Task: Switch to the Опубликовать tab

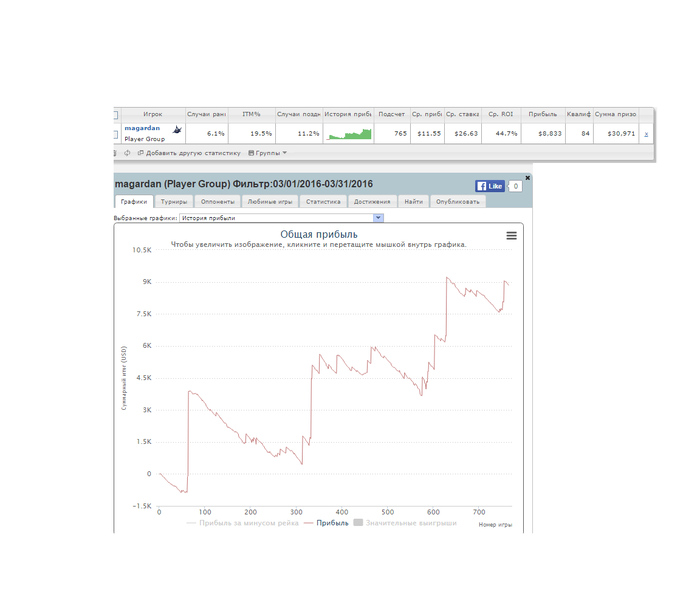Action: (x=458, y=201)
